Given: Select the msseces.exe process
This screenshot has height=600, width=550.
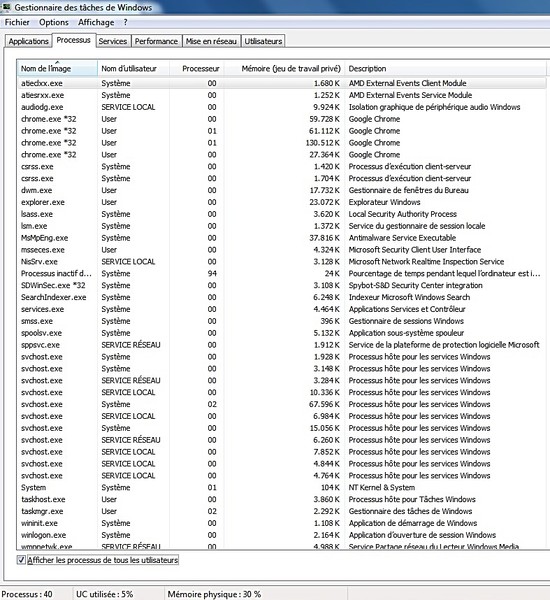Looking at the screenshot, I should tap(282, 249).
